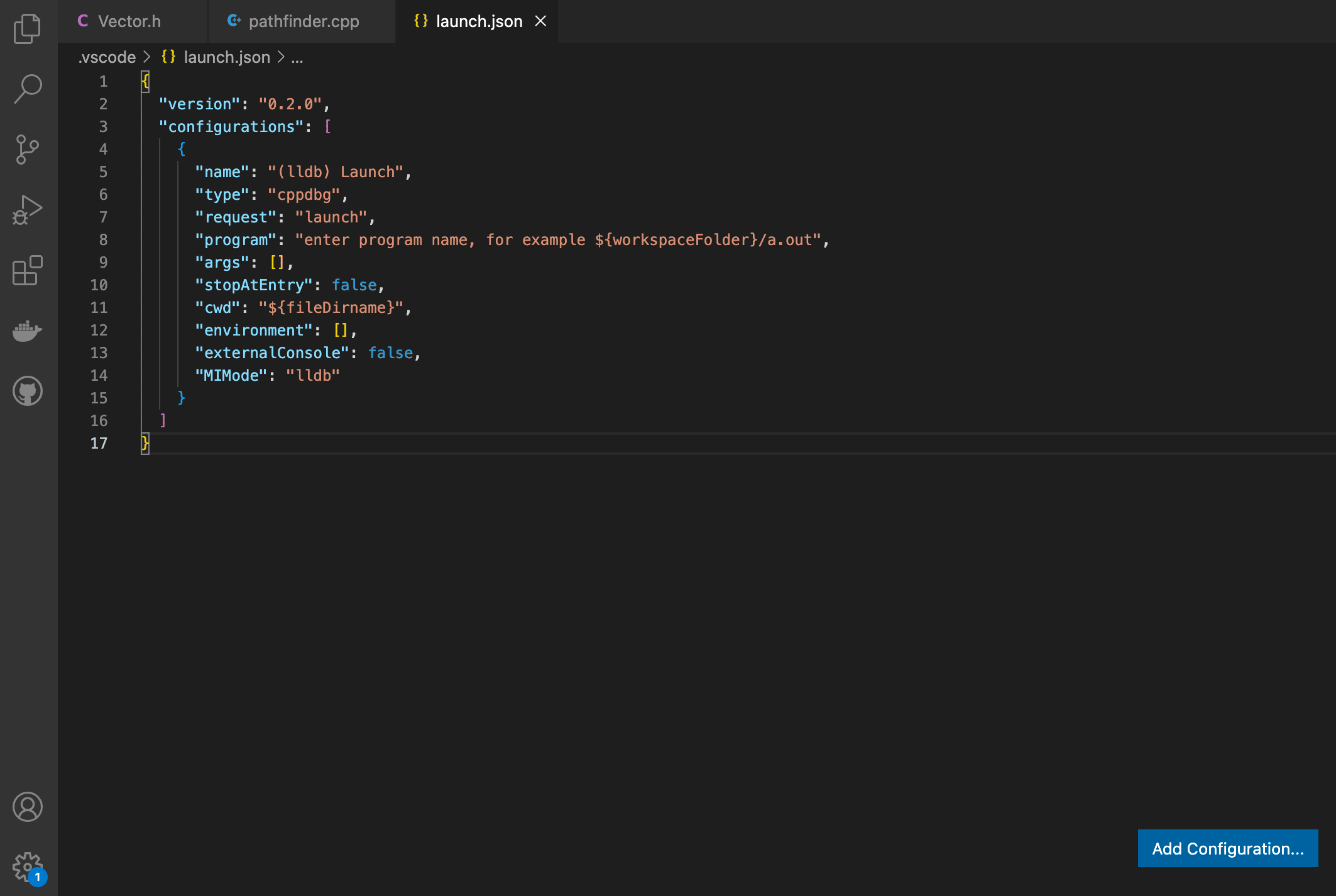Click the "launch" request value

[332, 217]
